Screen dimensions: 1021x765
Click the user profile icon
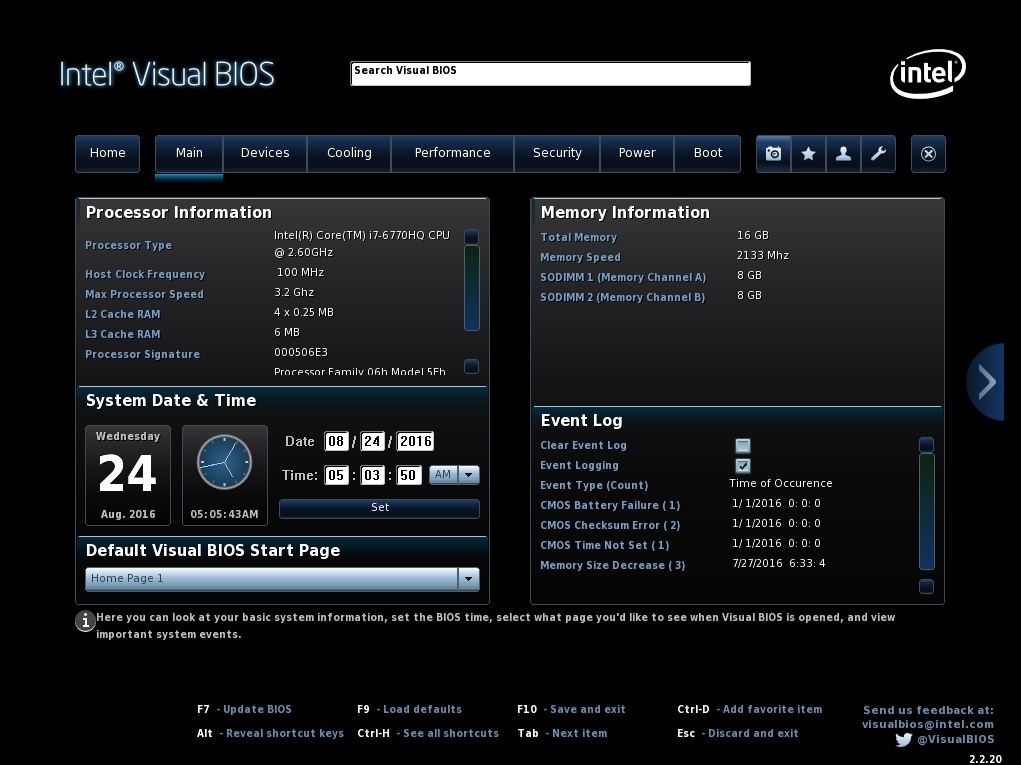click(x=843, y=154)
